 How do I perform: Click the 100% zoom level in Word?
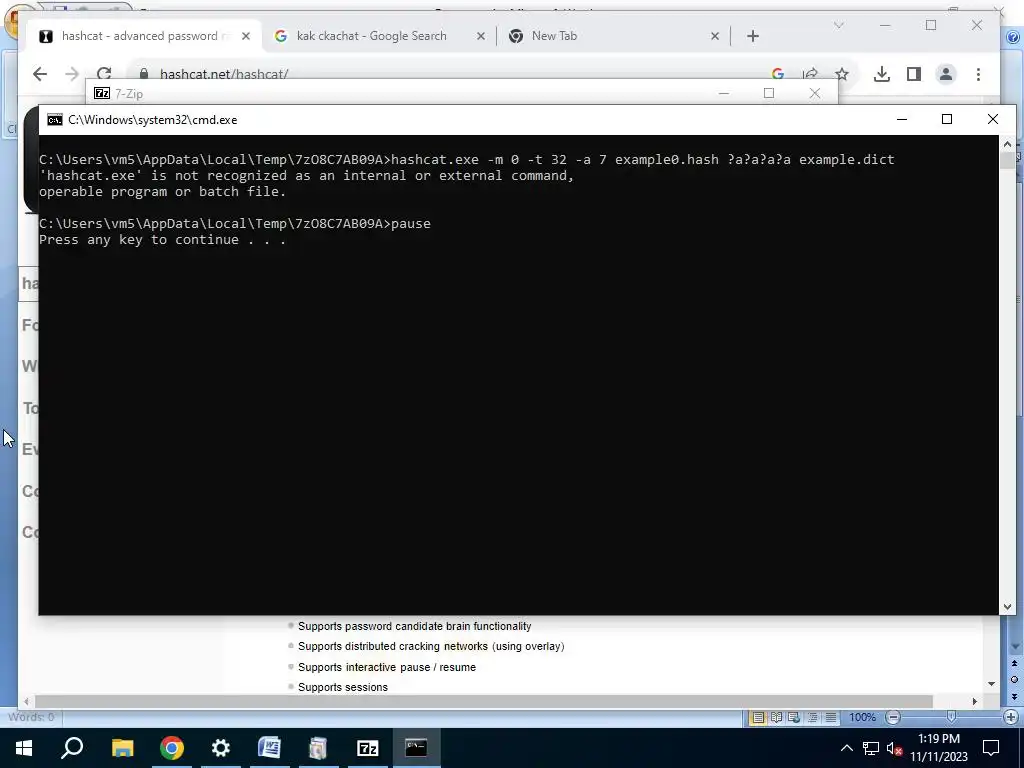[863, 717]
